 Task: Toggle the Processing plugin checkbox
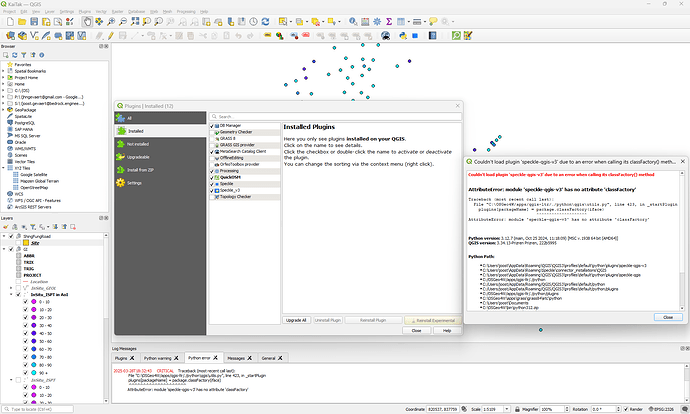click(212, 171)
